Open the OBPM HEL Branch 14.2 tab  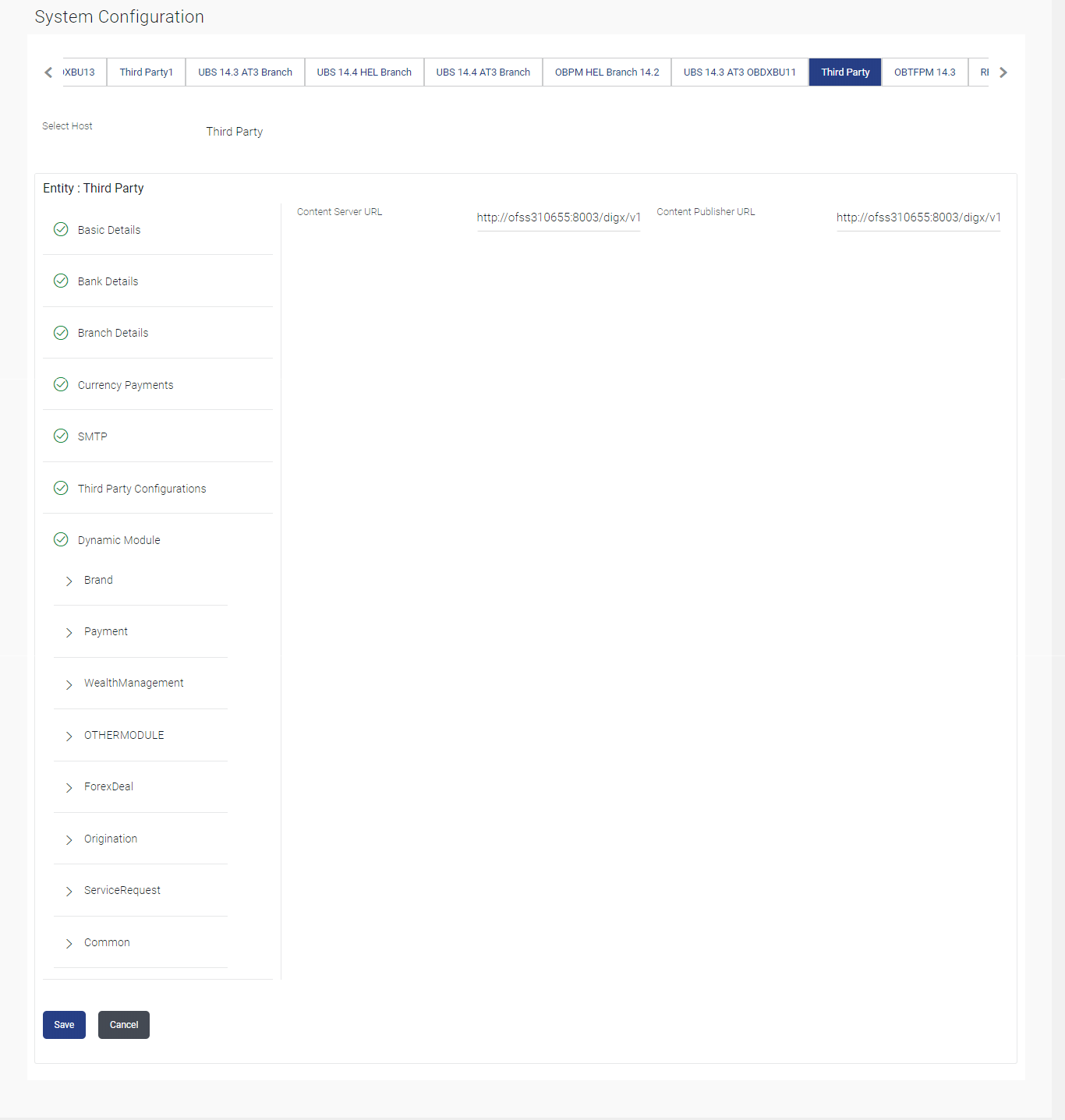point(606,72)
